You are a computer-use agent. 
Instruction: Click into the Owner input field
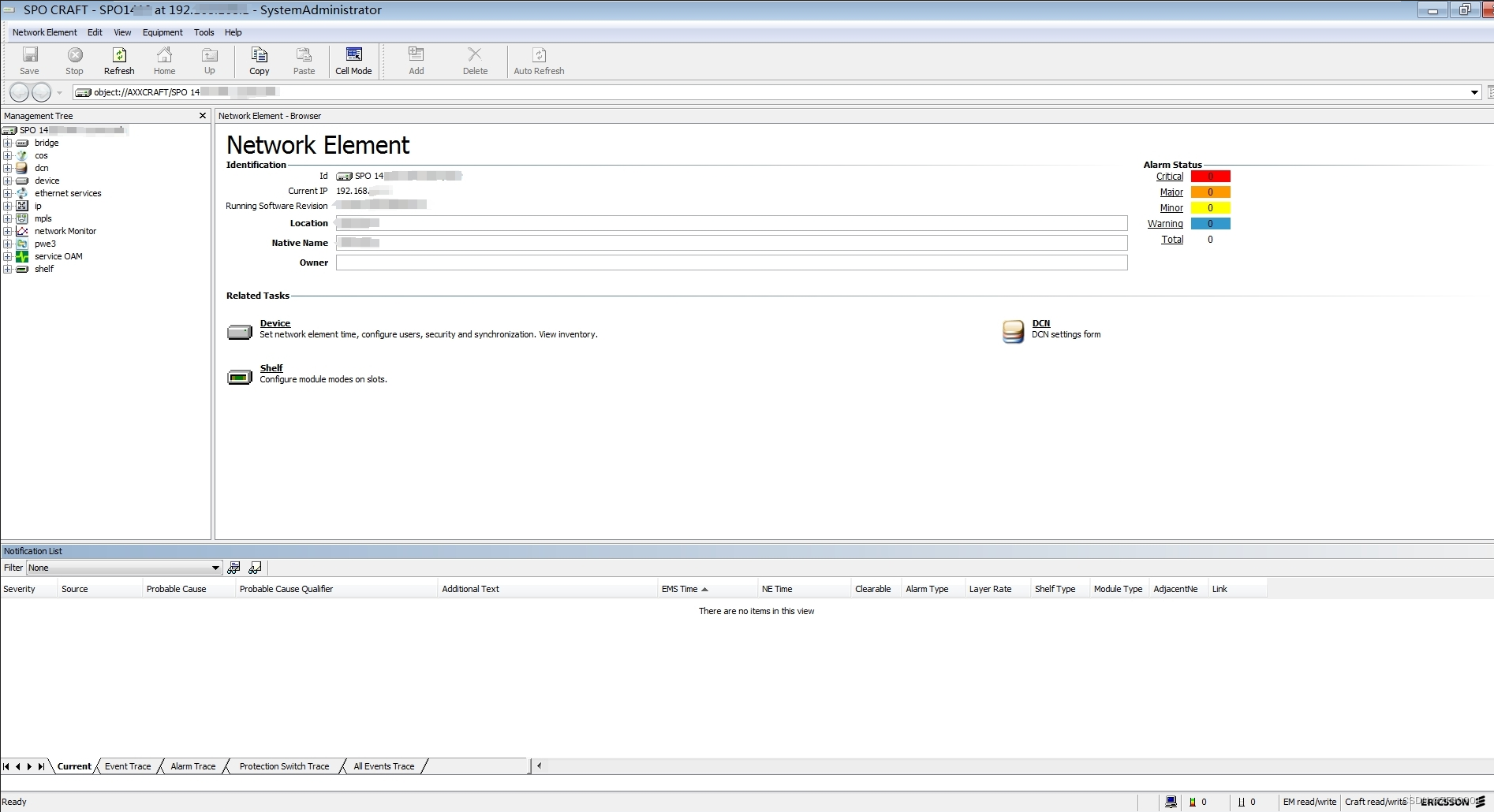(x=731, y=263)
